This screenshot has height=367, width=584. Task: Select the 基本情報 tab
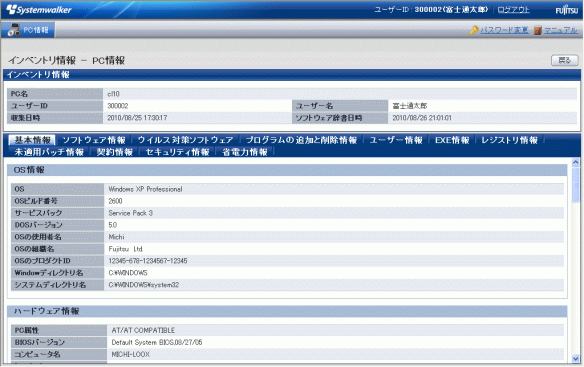click(x=32, y=140)
